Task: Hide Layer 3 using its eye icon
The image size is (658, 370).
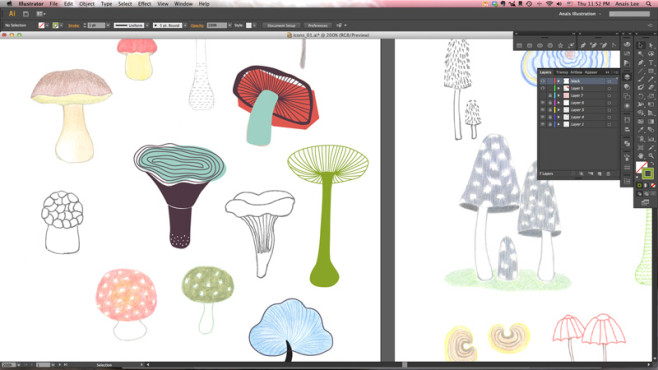Action: tap(543, 110)
